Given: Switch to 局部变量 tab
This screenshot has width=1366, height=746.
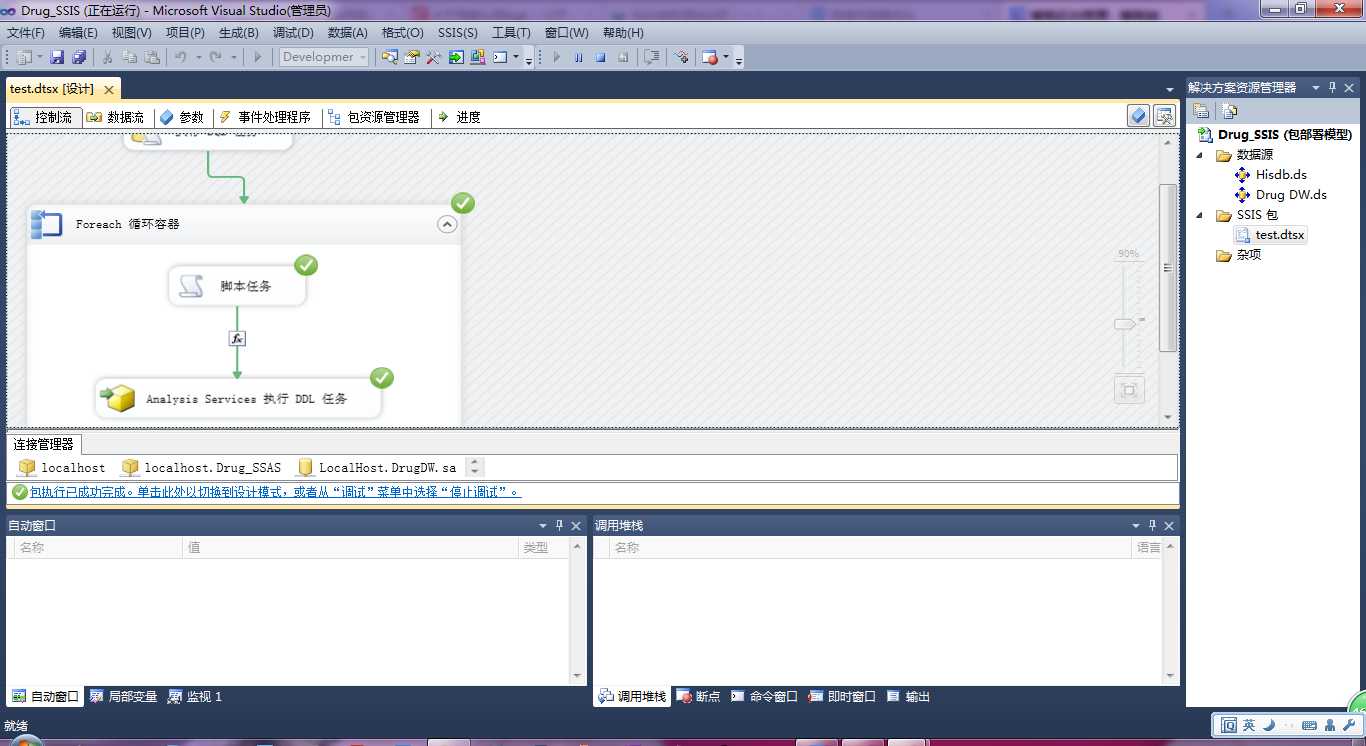Looking at the screenshot, I should click(x=123, y=696).
